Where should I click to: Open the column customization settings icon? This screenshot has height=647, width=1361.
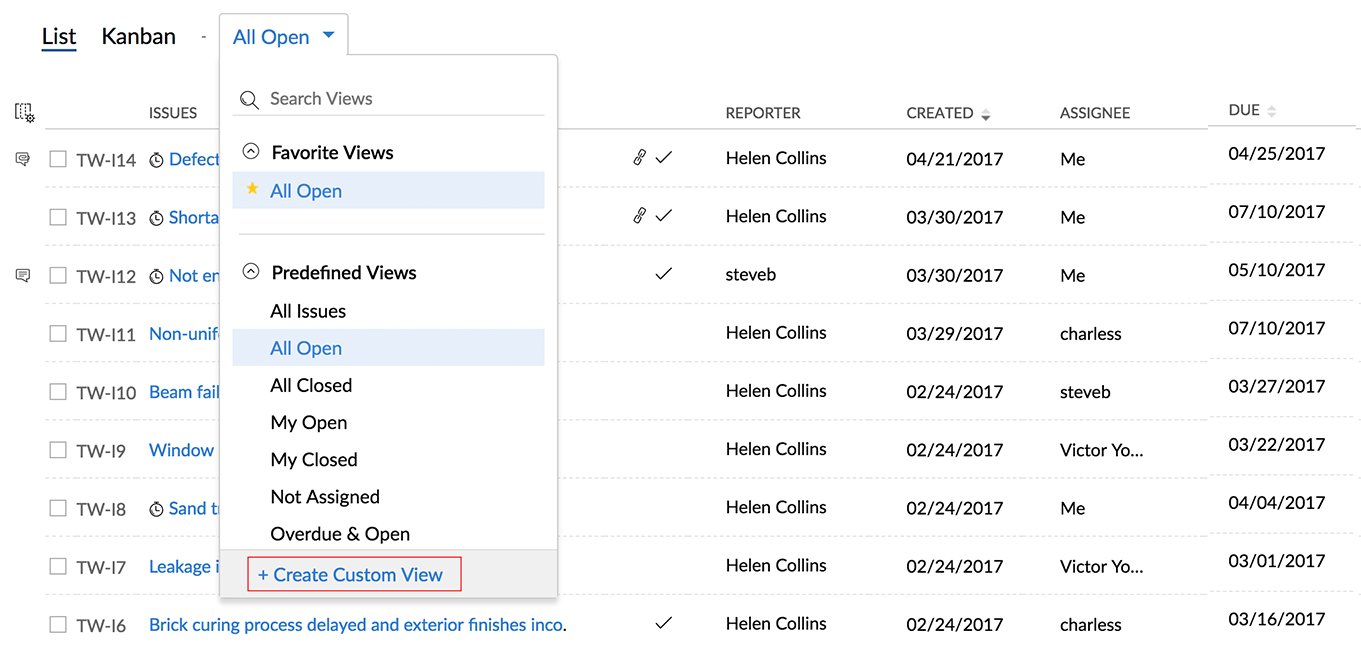(25, 113)
